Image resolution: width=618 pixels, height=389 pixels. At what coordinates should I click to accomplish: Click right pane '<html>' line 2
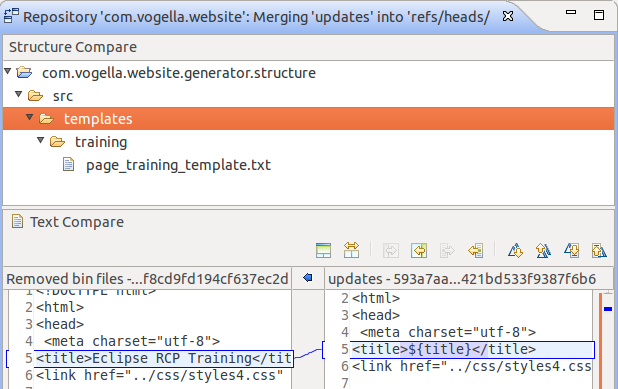376,298
